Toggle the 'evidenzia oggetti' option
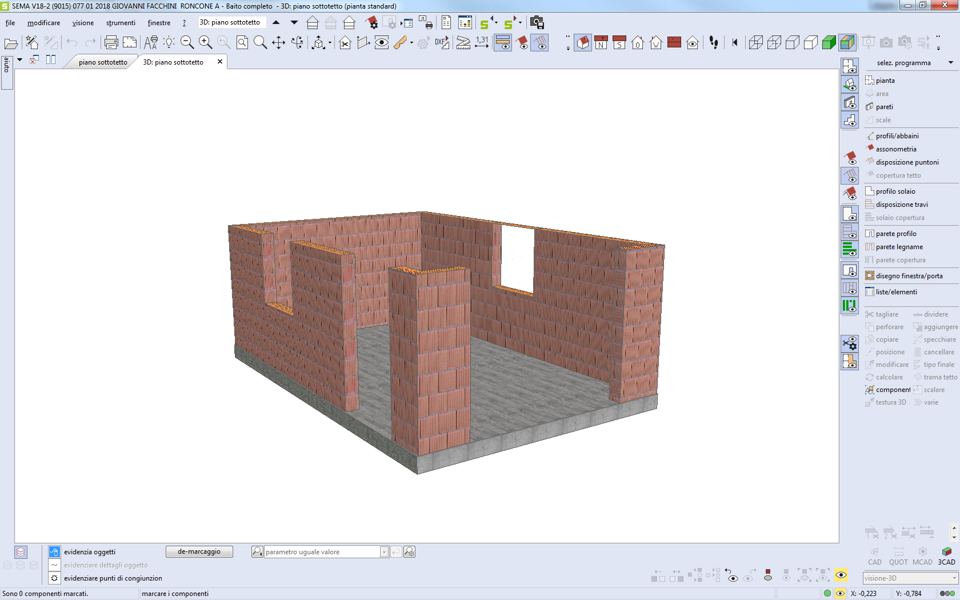 pyautogui.click(x=55, y=552)
